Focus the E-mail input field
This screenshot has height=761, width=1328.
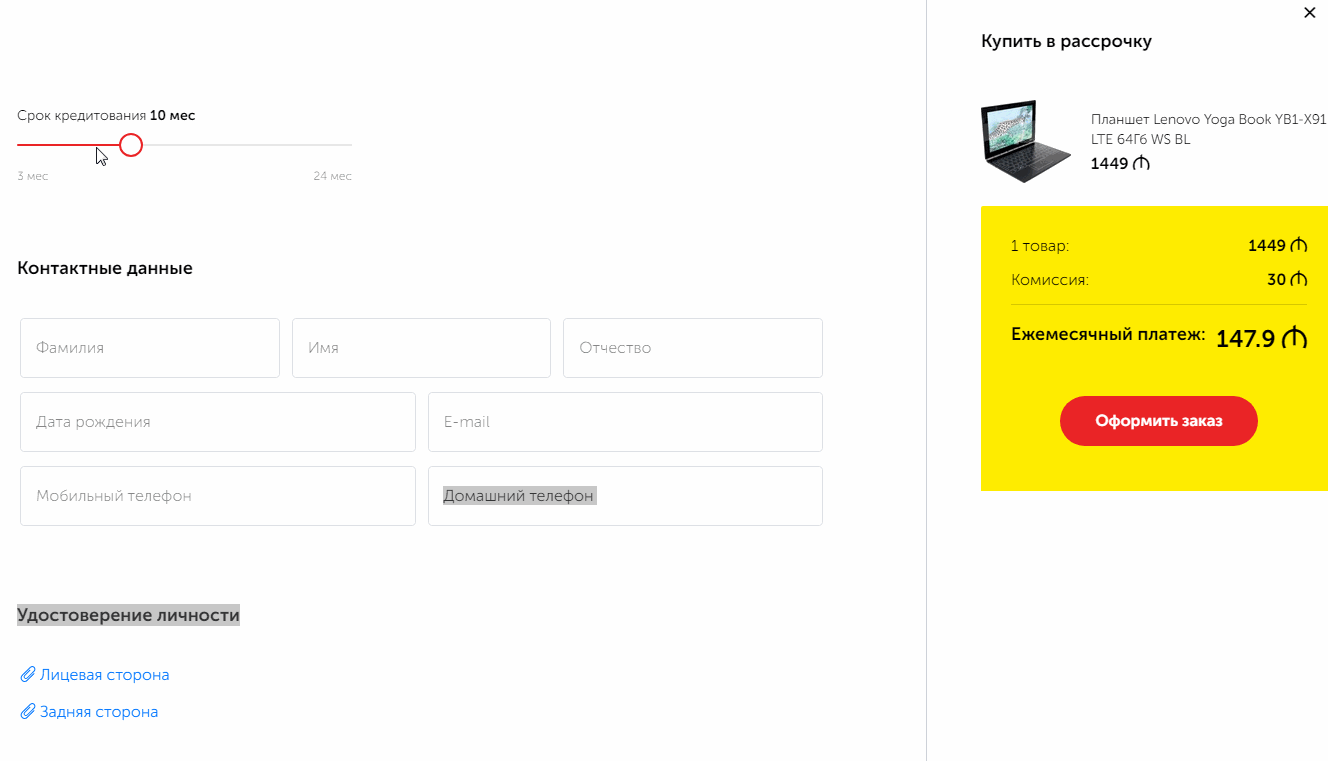tap(625, 422)
